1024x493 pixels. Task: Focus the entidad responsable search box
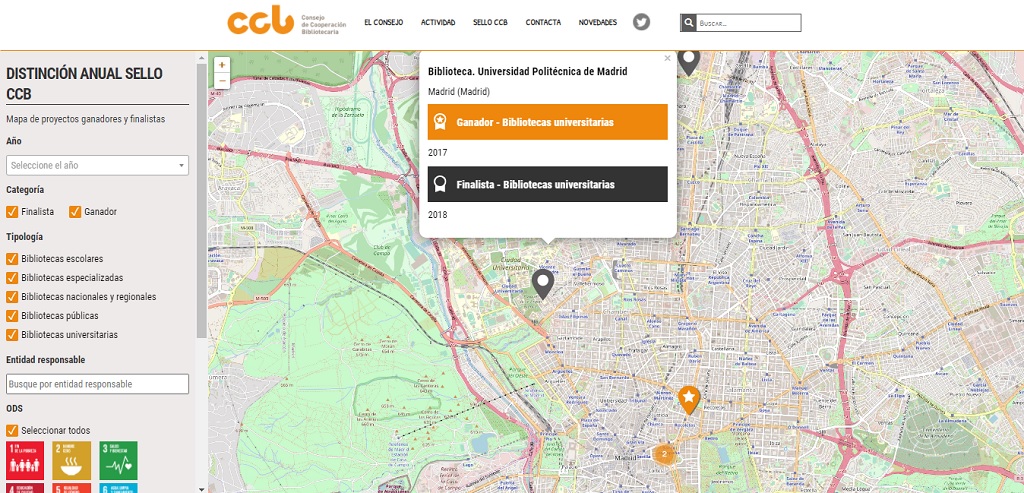pos(97,384)
